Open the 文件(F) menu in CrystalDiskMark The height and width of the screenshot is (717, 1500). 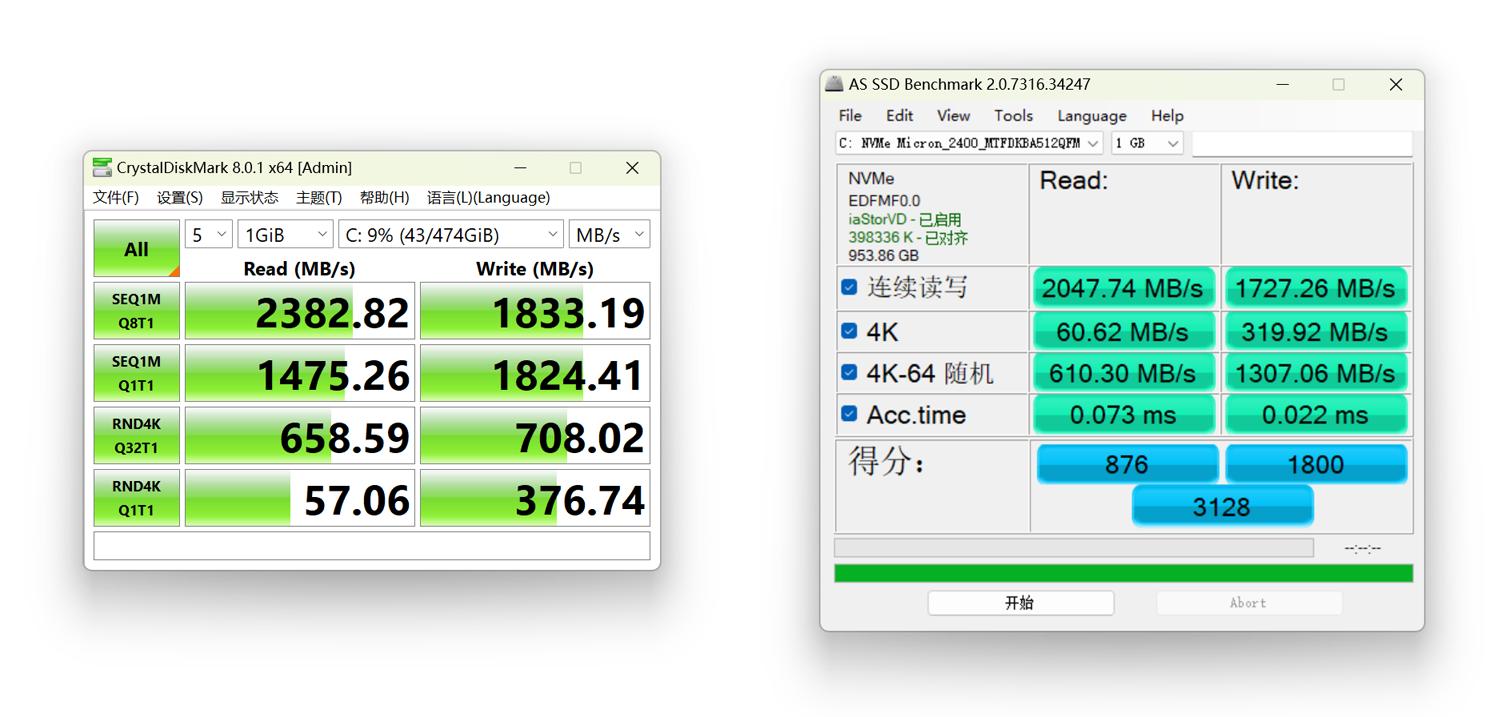coord(116,198)
